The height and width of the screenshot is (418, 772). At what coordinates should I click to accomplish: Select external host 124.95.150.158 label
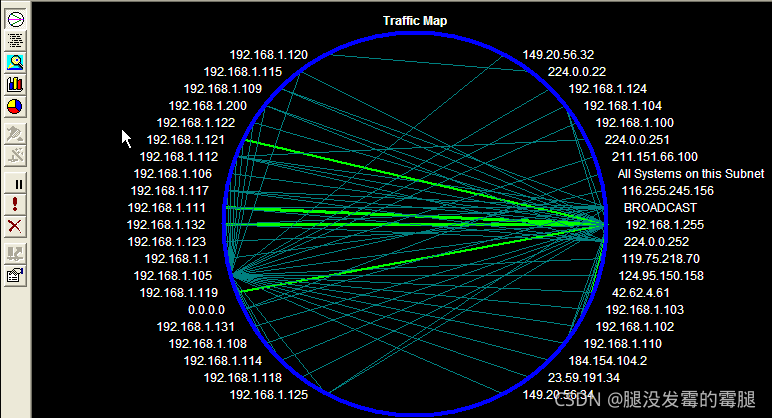[661, 276]
